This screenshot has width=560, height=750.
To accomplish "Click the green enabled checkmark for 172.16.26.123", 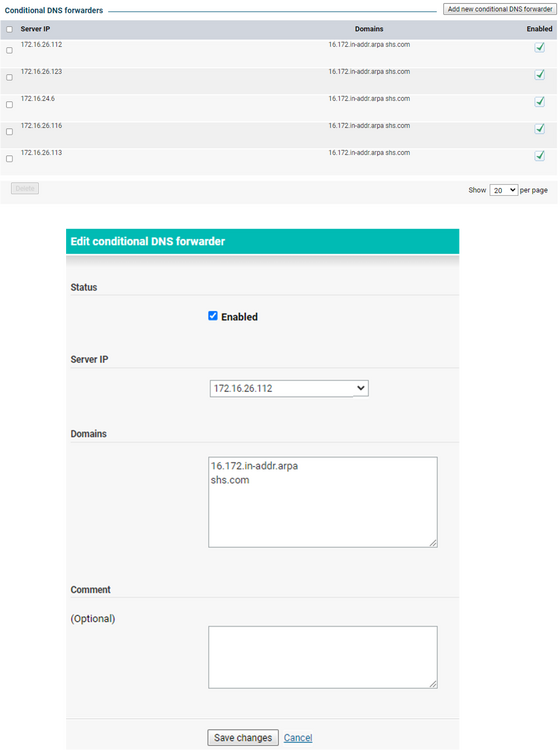I will click(539, 74).
